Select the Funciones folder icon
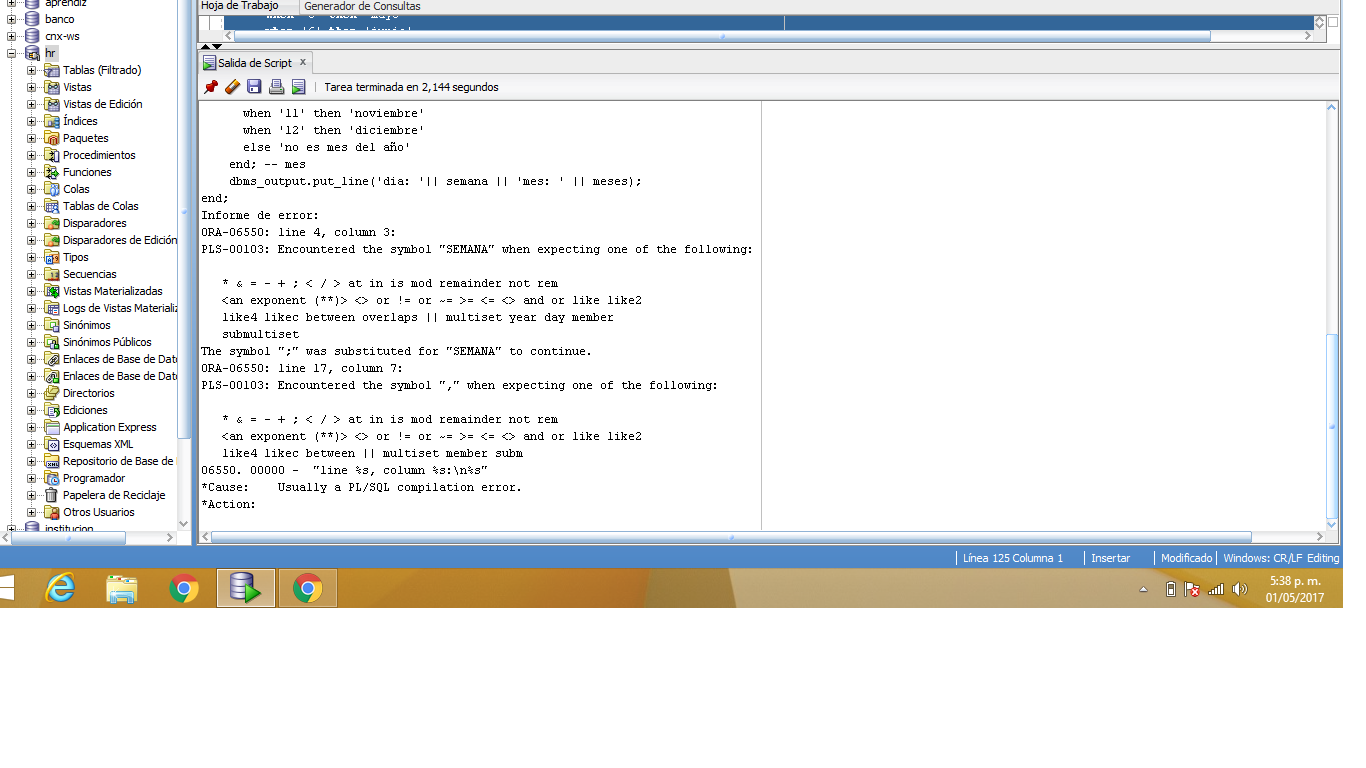The height and width of the screenshot is (768, 1366). (52, 172)
